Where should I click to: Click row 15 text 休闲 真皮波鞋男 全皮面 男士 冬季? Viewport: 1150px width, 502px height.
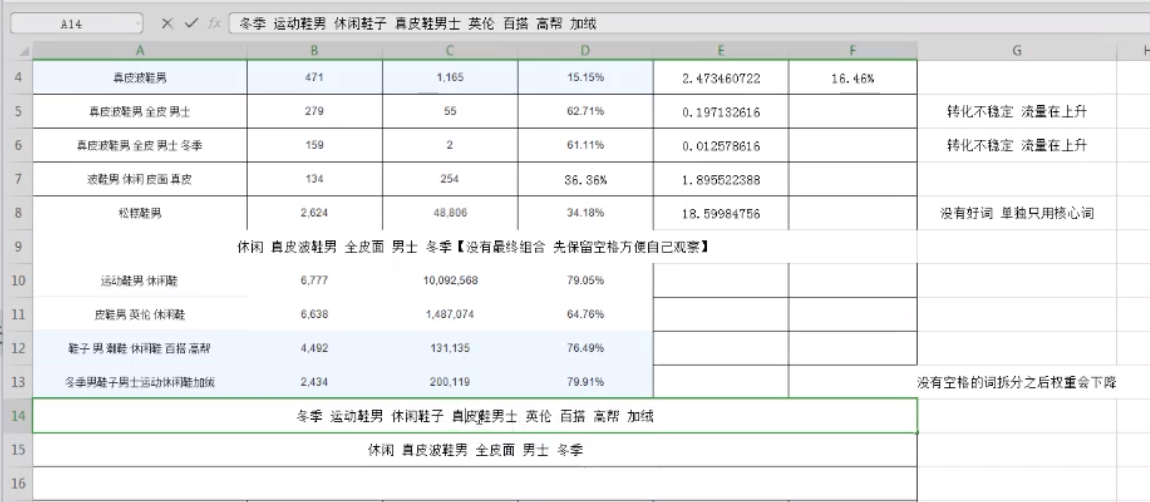click(x=475, y=450)
